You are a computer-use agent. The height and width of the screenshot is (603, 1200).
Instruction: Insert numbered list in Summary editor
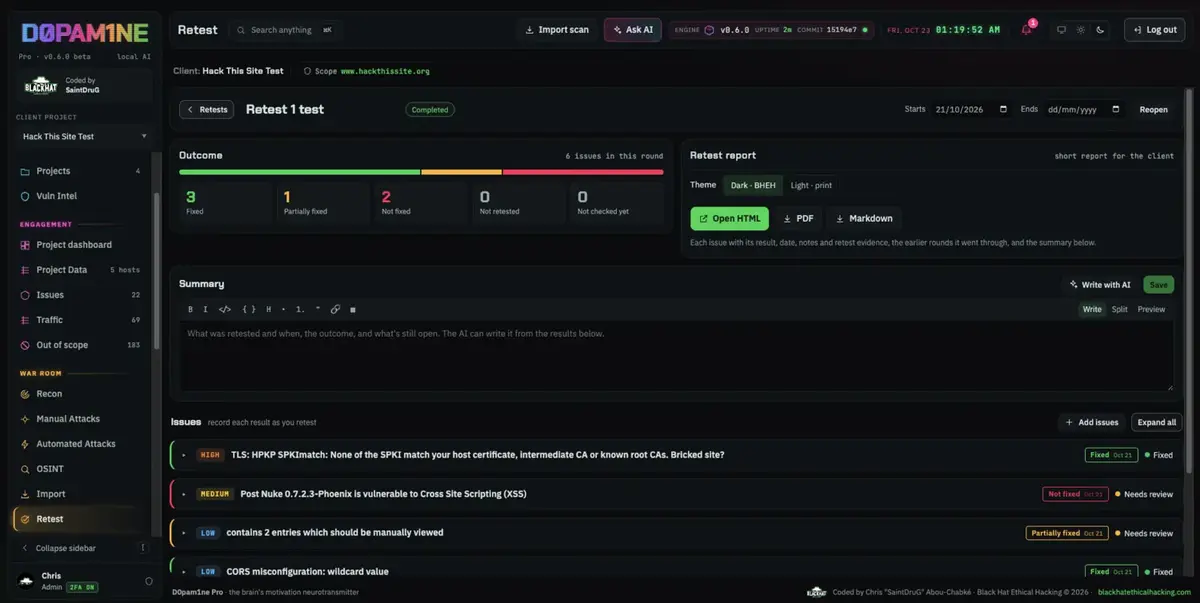coord(300,309)
